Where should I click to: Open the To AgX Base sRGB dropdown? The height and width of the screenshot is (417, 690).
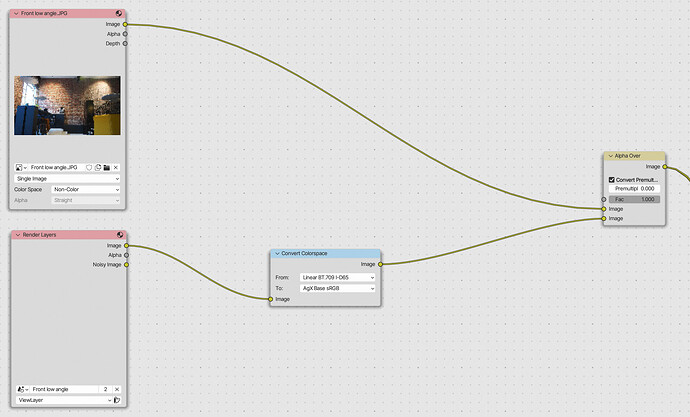tap(338, 289)
